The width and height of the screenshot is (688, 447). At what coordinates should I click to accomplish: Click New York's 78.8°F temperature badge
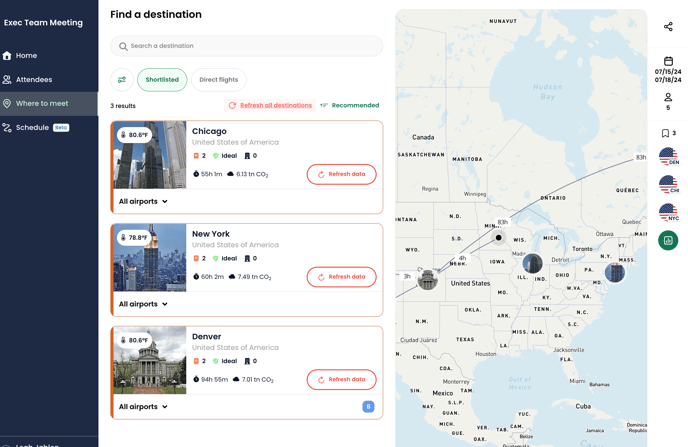(x=134, y=237)
